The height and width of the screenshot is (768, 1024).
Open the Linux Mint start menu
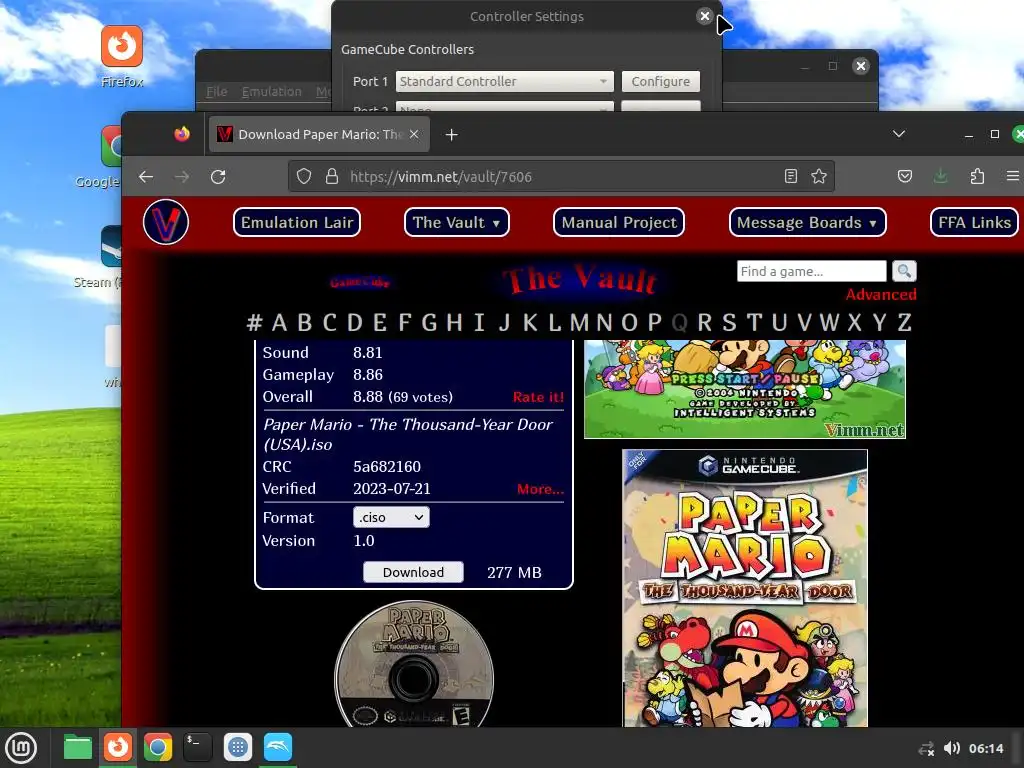(22, 748)
